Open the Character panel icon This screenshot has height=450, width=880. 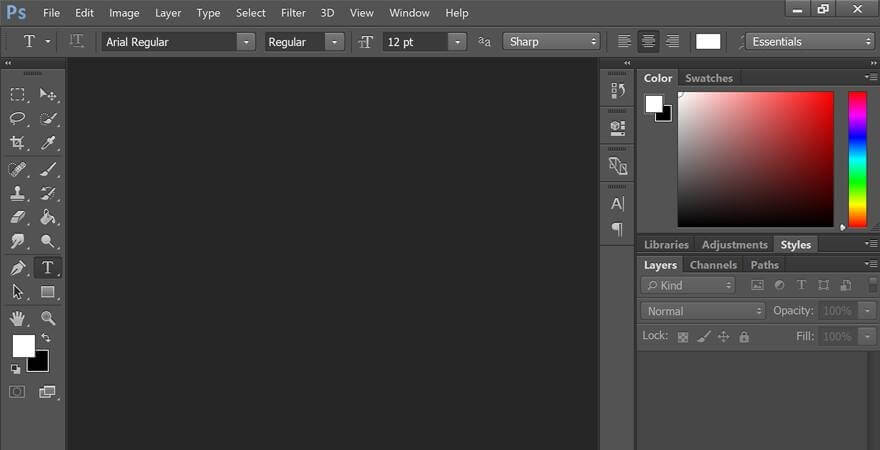coord(617,204)
